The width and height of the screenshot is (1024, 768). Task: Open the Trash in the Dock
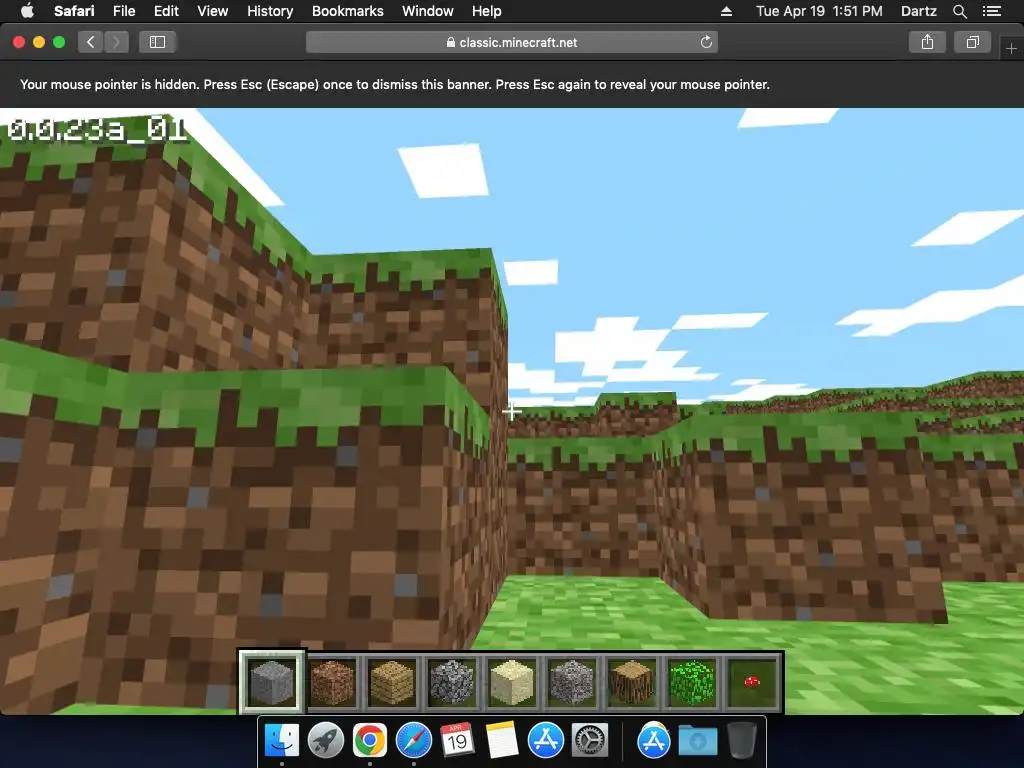pos(741,740)
